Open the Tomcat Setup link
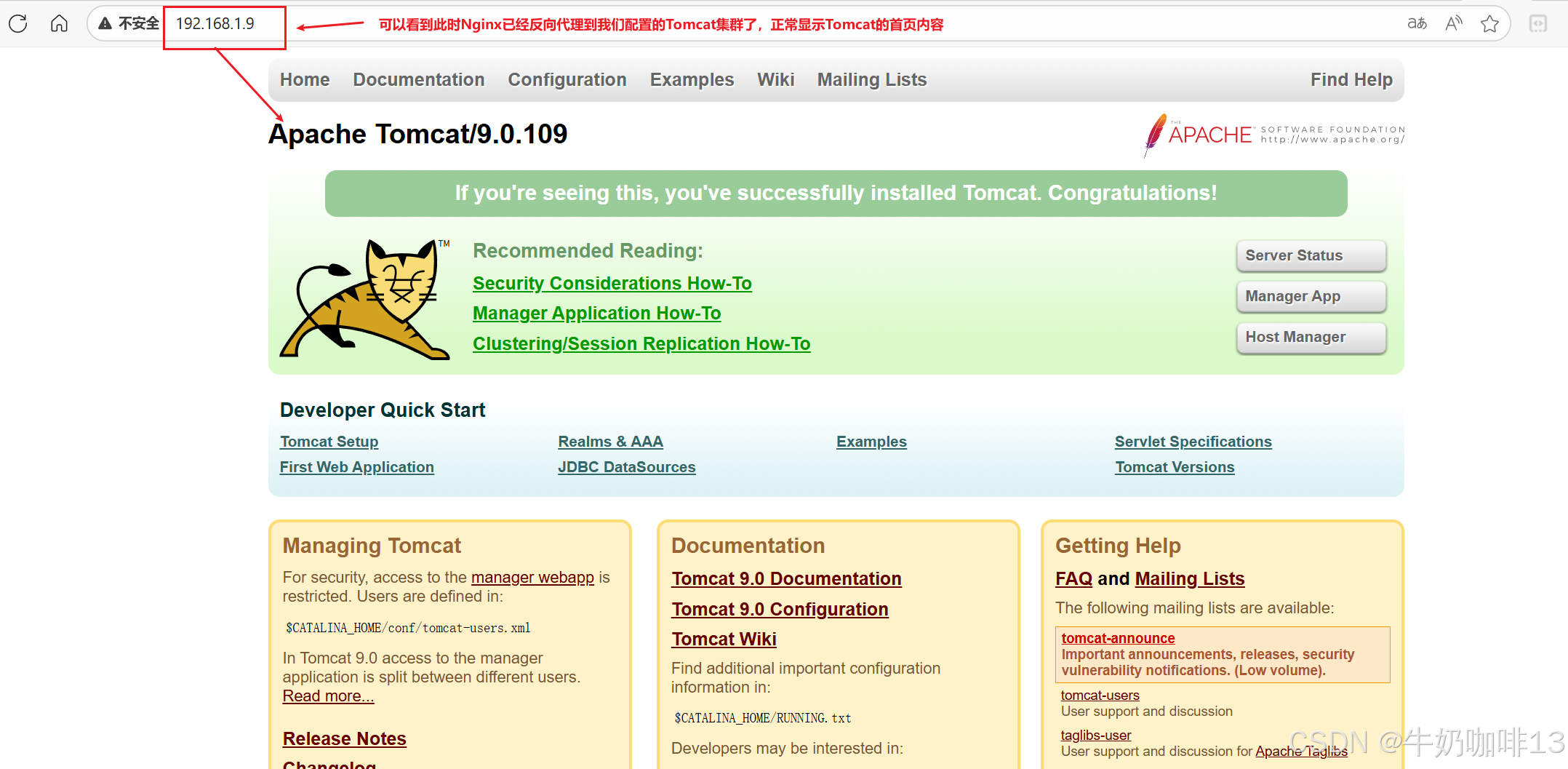 point(329,442)
